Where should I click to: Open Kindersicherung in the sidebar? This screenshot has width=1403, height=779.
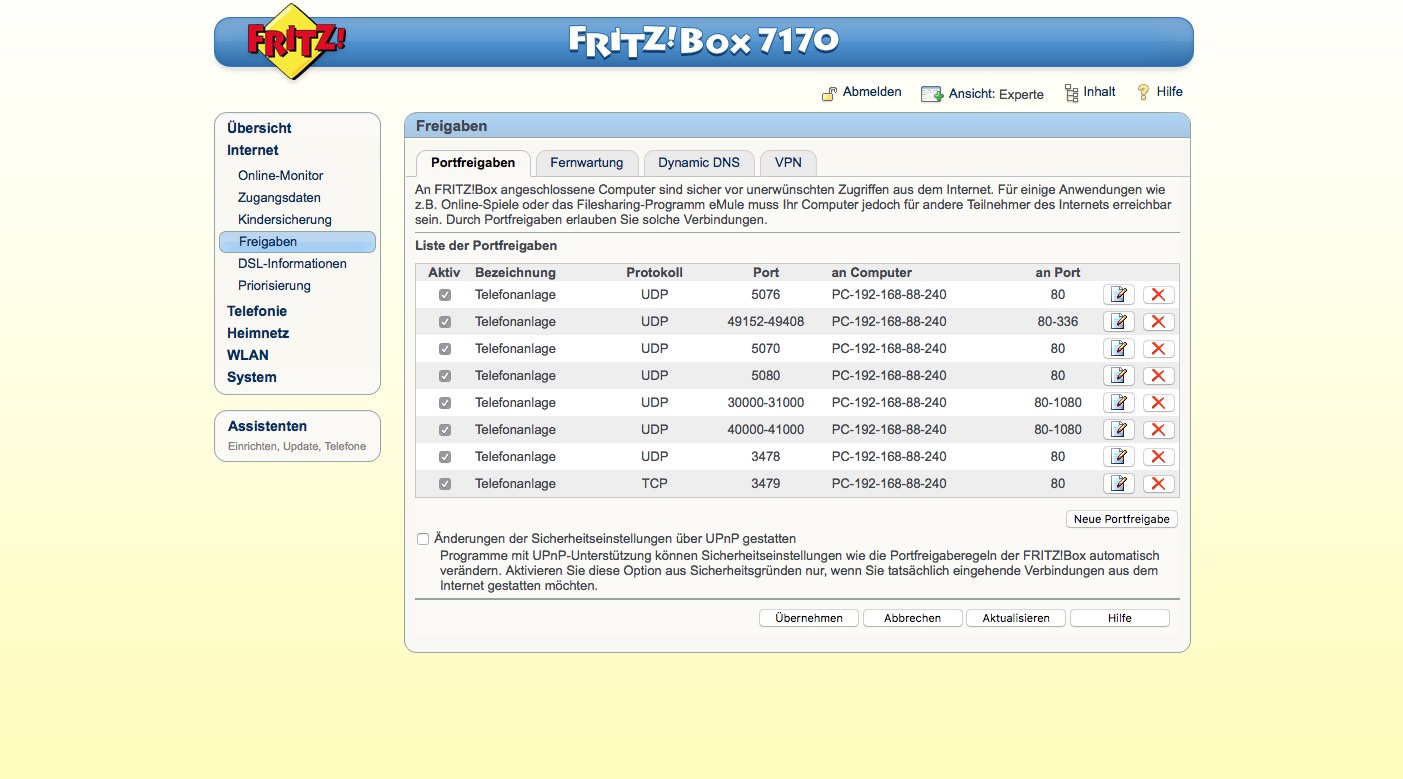point(285,220)
